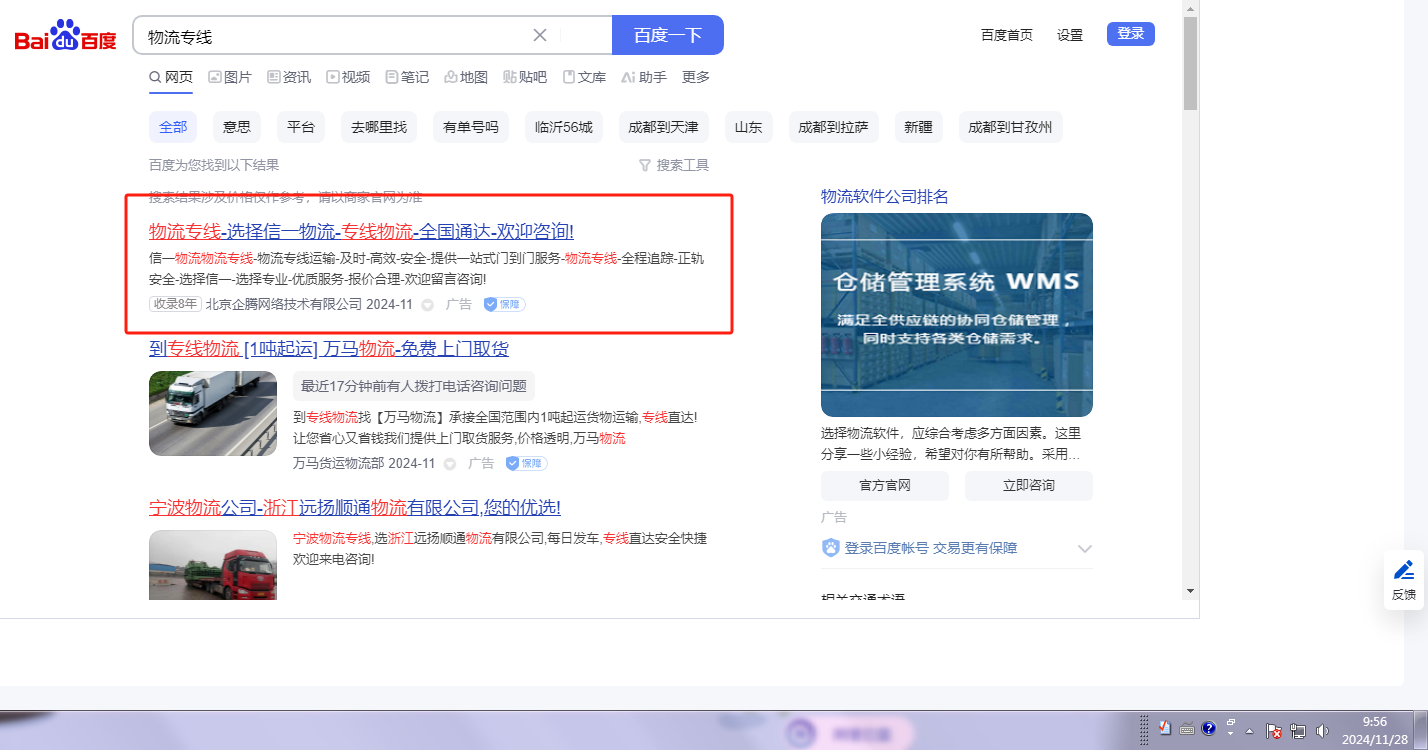Click the 收录8年 tag
Image resolution: width=1428 pixels, height=750 pixels.
[x=175, y=304]
